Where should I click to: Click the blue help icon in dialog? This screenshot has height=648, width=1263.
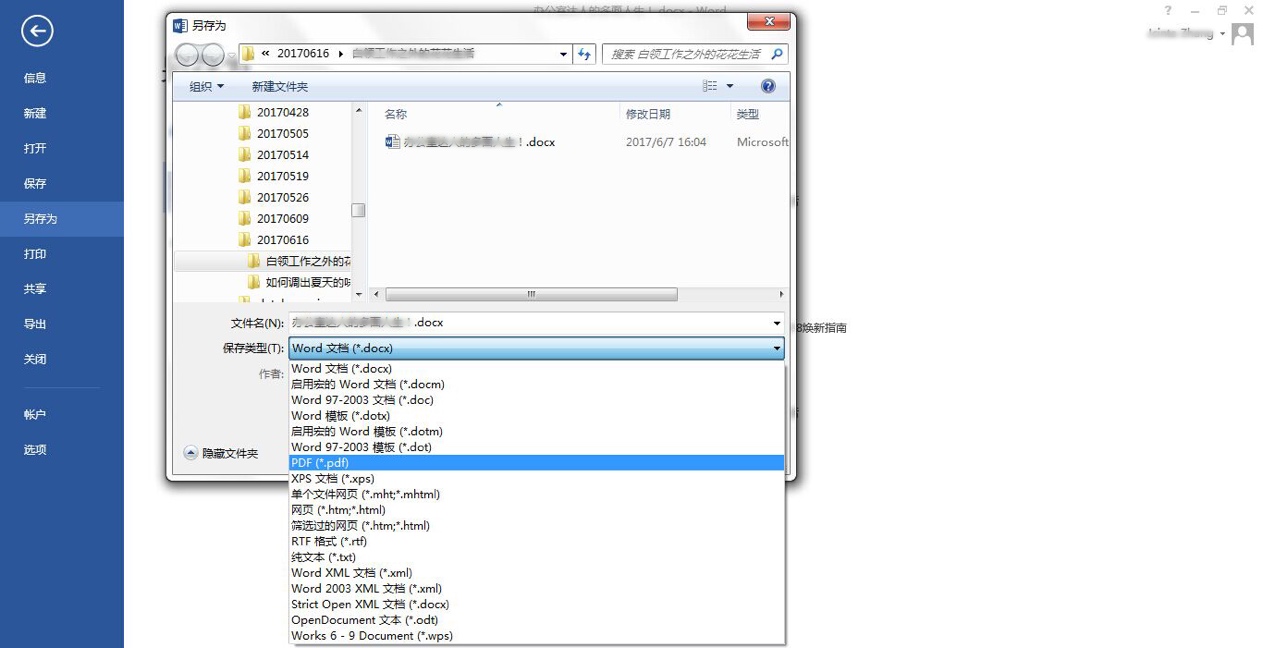click(x=768, y=86)
